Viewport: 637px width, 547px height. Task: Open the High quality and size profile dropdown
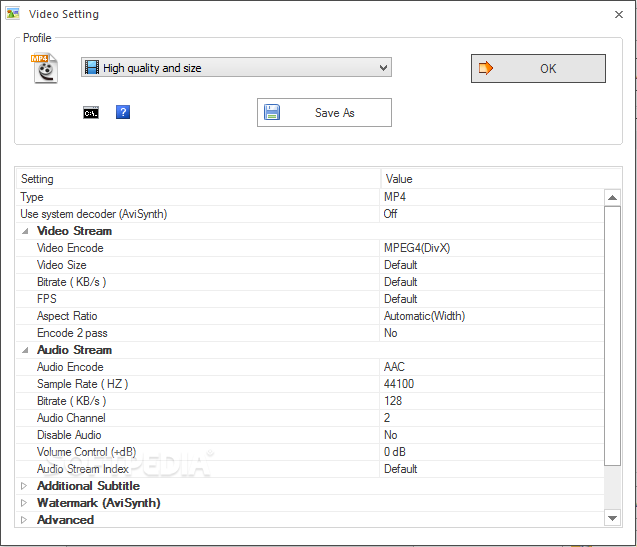click(236, 67)
